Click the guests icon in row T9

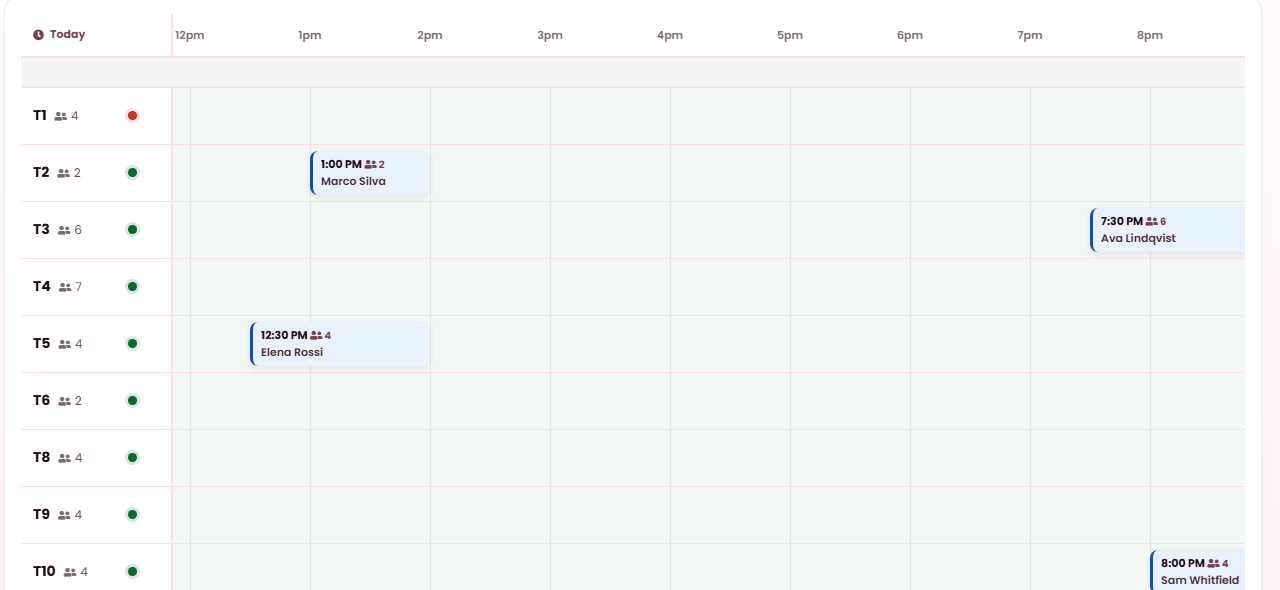pos(64,515)
